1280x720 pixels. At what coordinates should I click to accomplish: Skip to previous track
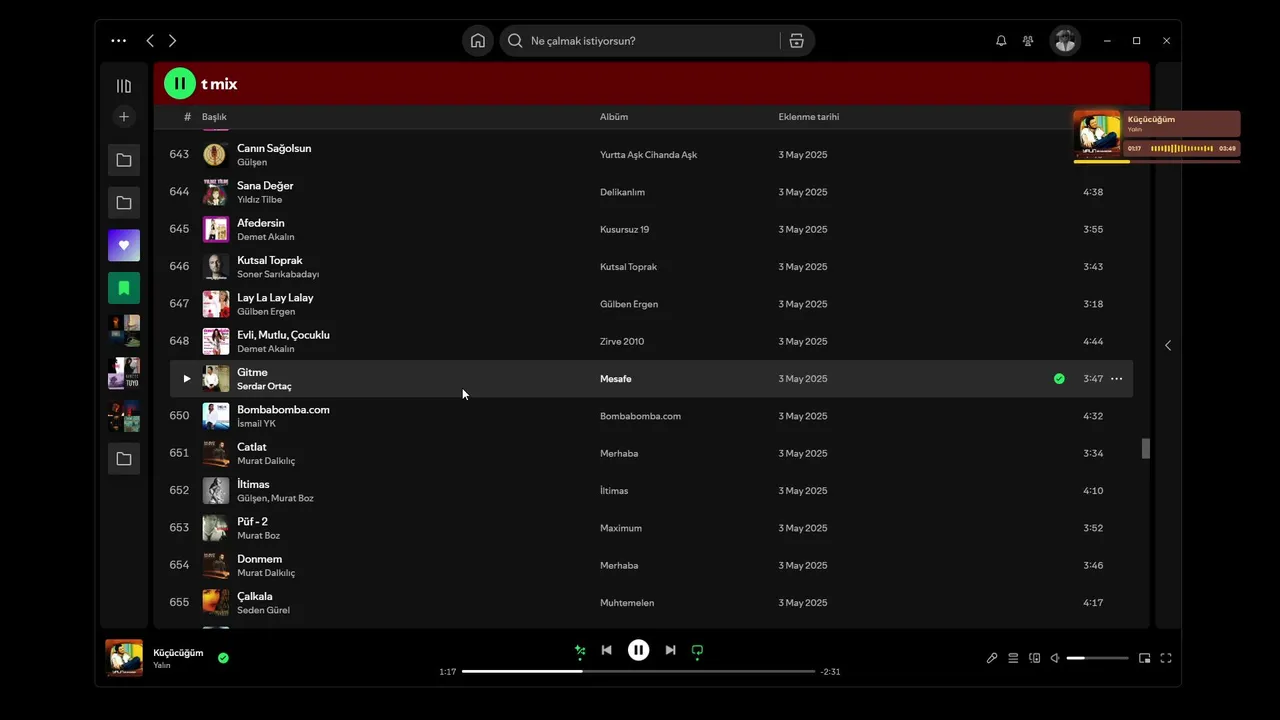click(606, 650)
